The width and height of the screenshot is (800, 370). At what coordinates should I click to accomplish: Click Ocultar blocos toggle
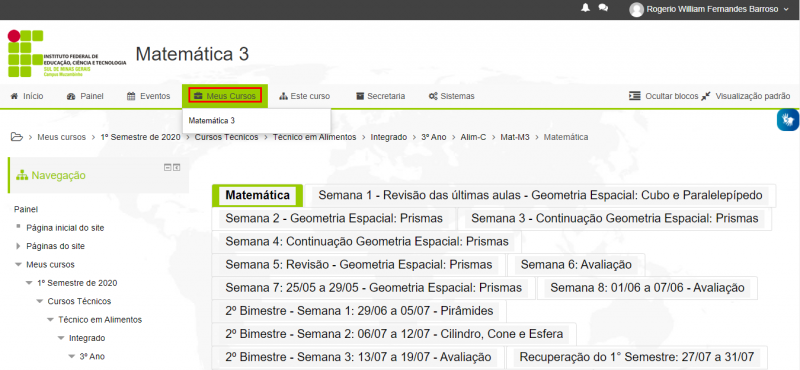(663, 96)
